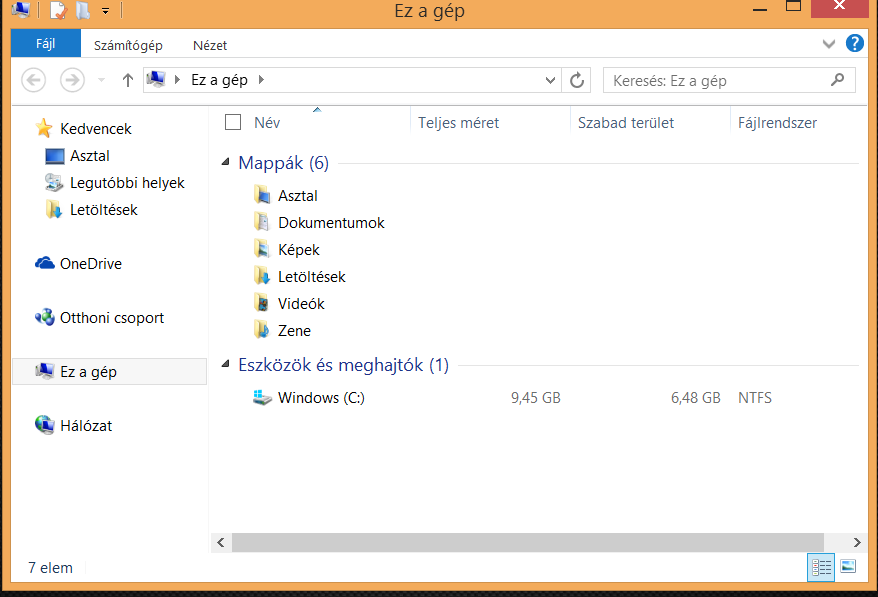Screen dimensions: 878x597
Task: Collapse the Mappák (6) group
Action: [x=226, y=162]
